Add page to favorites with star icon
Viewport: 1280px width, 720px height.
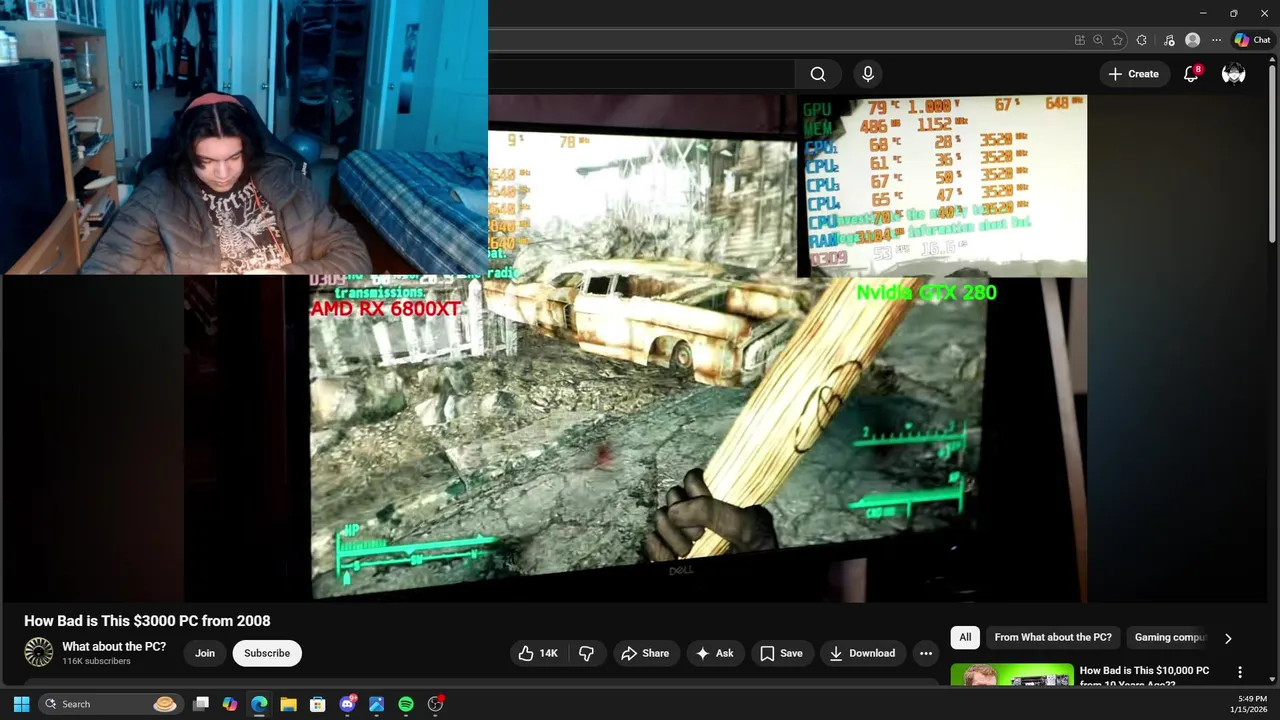[1117, 40]
